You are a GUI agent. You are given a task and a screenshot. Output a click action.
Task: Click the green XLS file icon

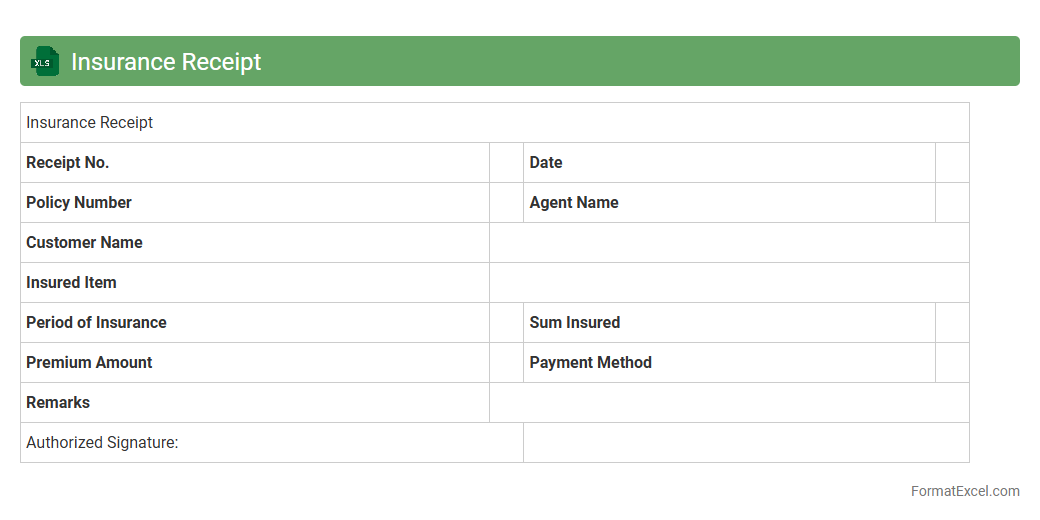pyautogui.click(x=45, y=61)
